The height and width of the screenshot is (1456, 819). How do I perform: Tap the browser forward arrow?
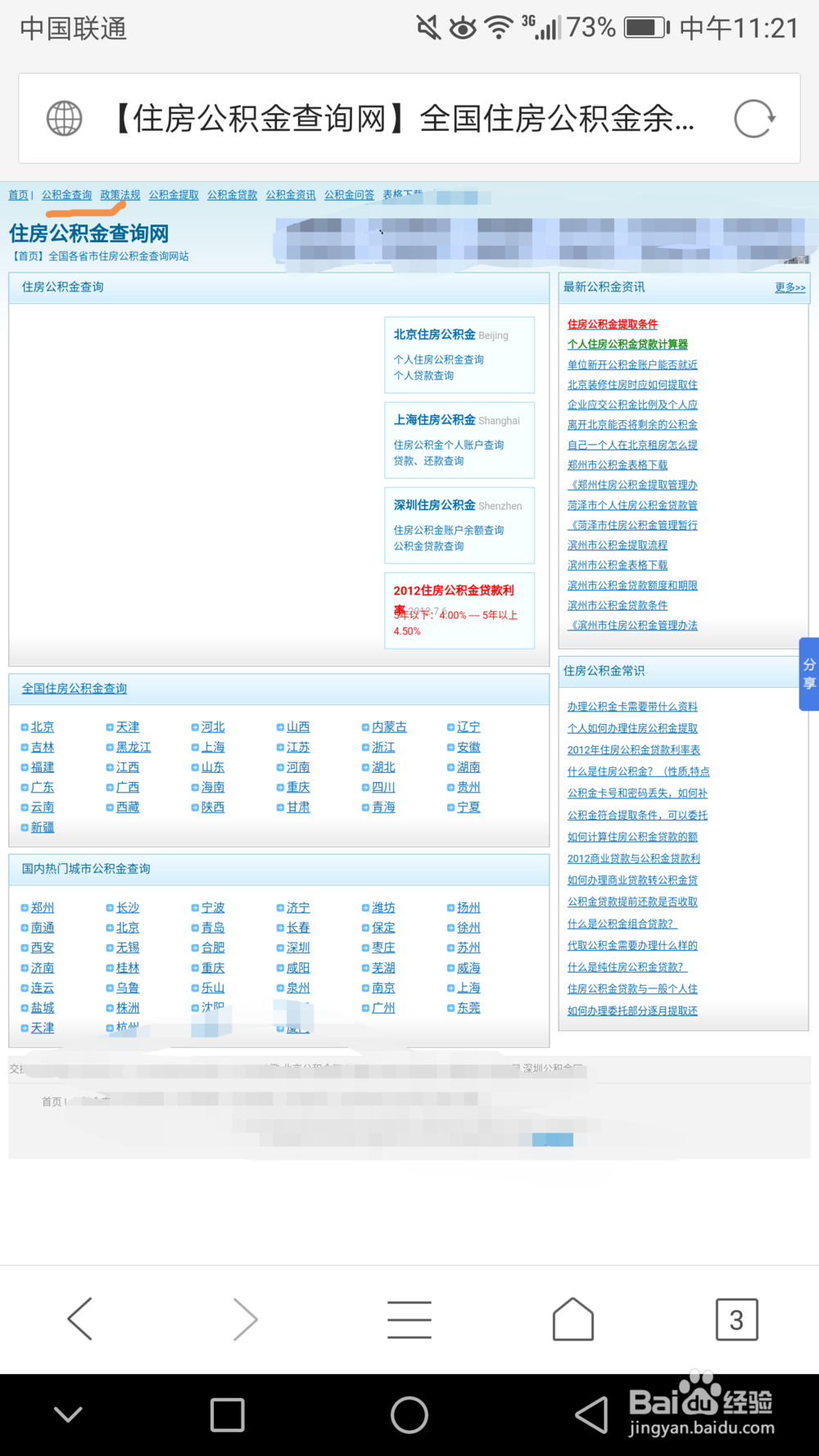(x=245, y=1318)
